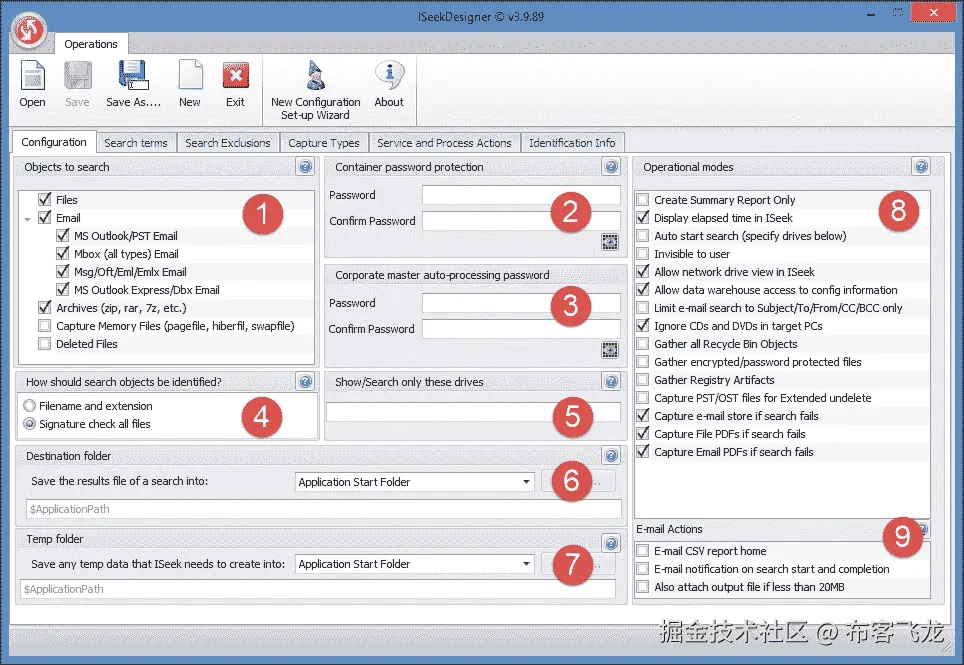Open Service and Process Actions tab
964x665 pixels.
pos(444,143)
